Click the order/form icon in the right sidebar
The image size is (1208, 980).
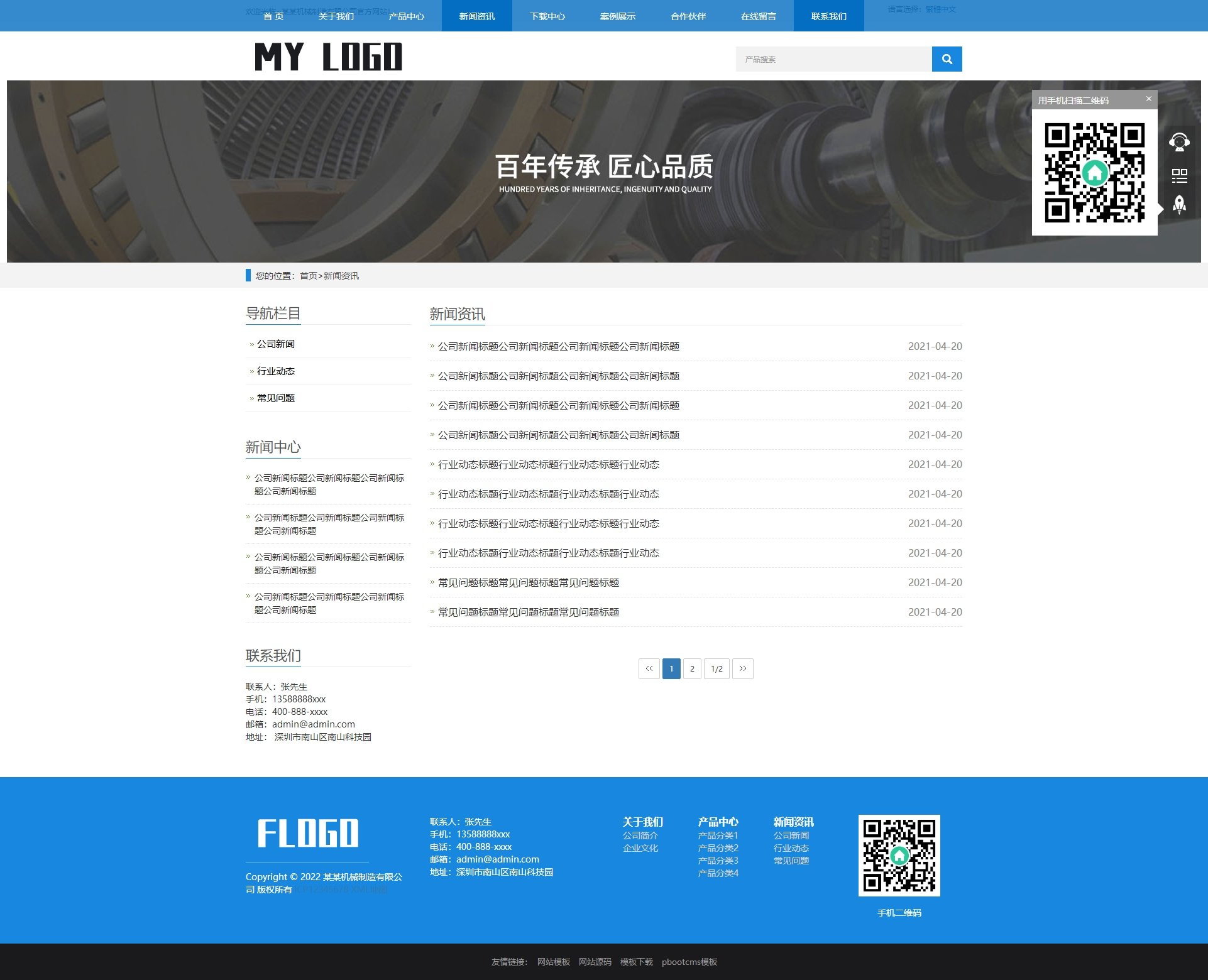(x=1180, y=175)
